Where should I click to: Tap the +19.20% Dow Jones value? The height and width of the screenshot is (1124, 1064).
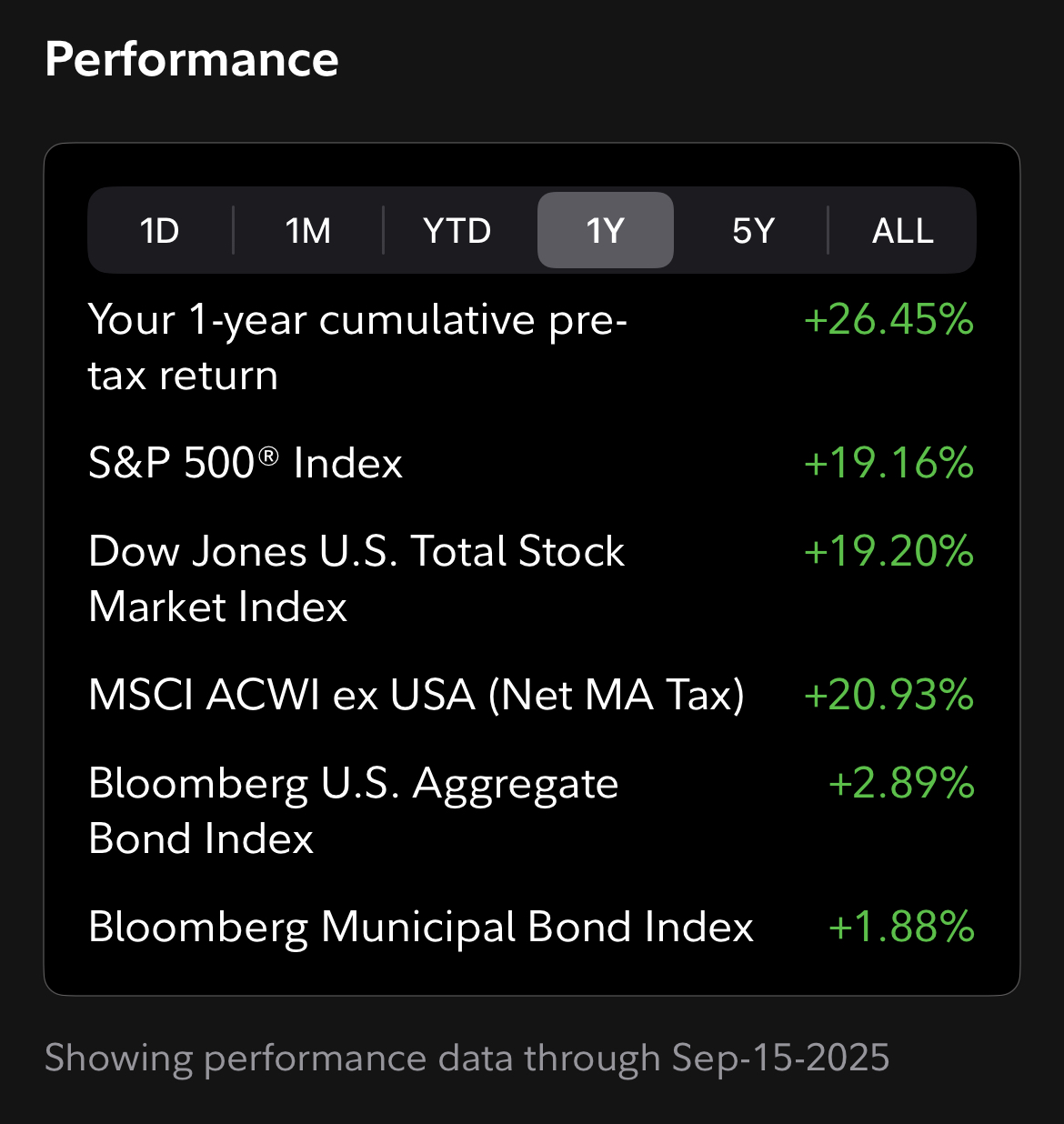click(x=888, y=551)
